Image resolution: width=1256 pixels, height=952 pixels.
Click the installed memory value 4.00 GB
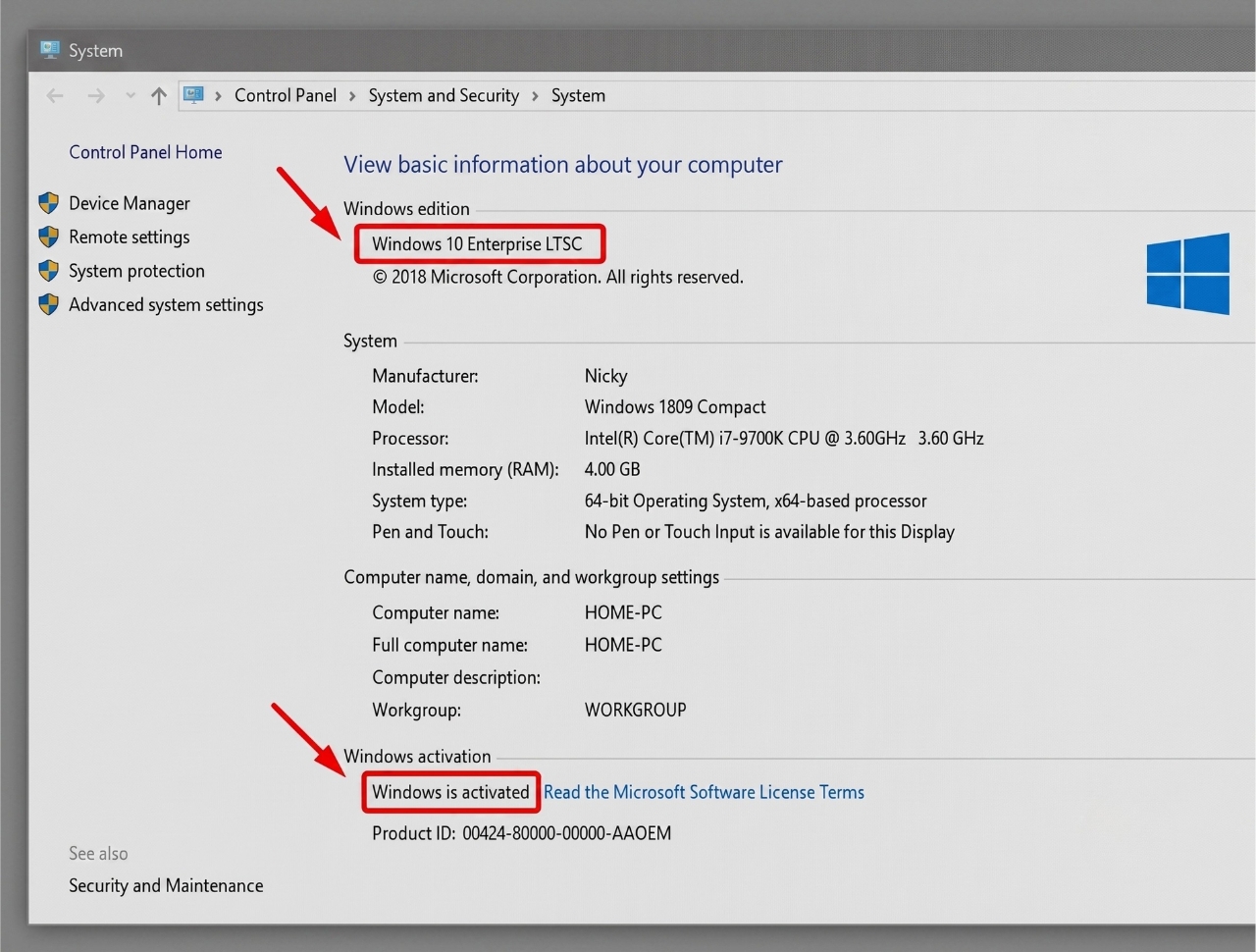point(612,469)
